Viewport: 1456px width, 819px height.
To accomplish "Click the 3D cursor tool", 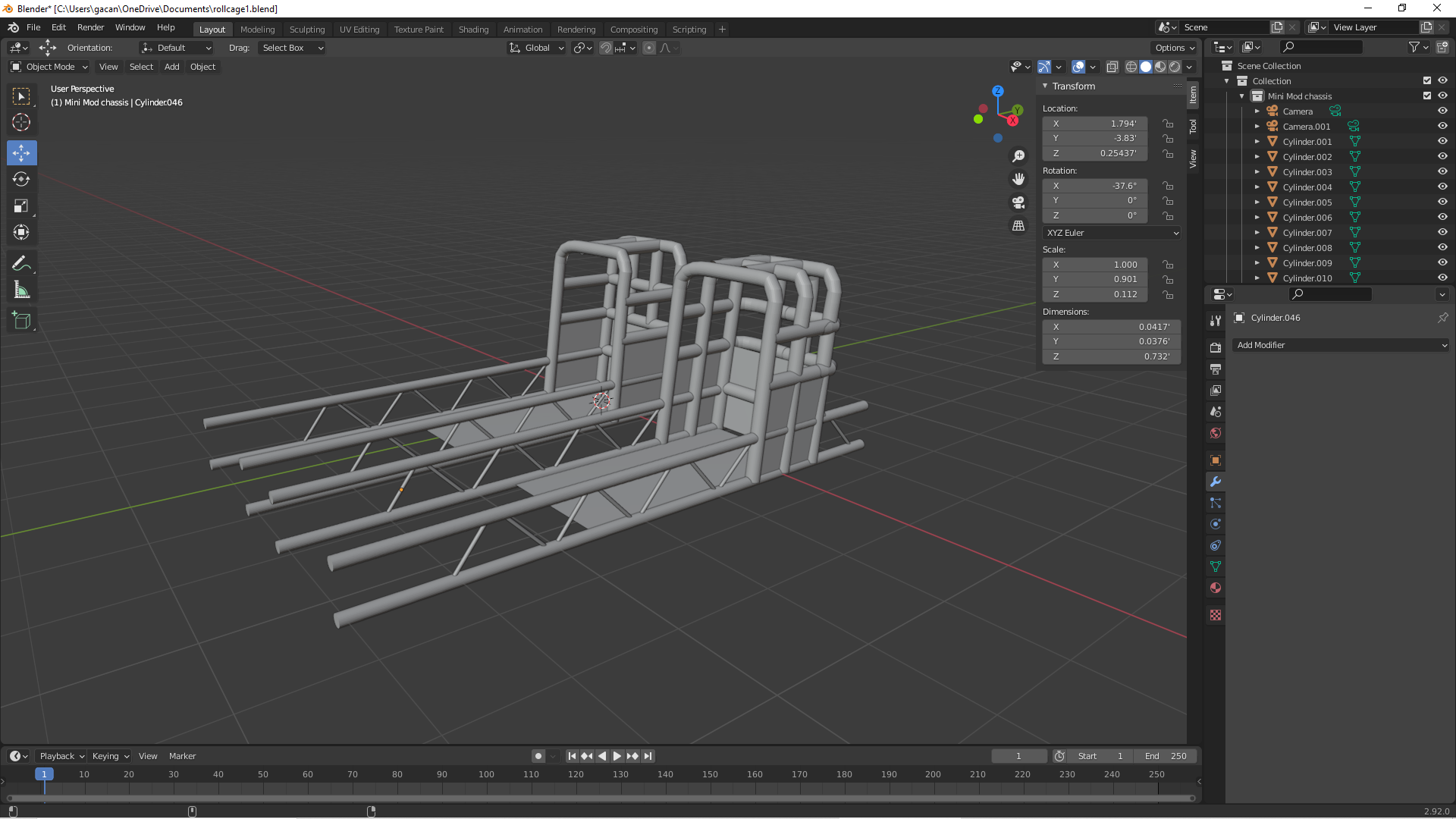I will click(21, 123).
